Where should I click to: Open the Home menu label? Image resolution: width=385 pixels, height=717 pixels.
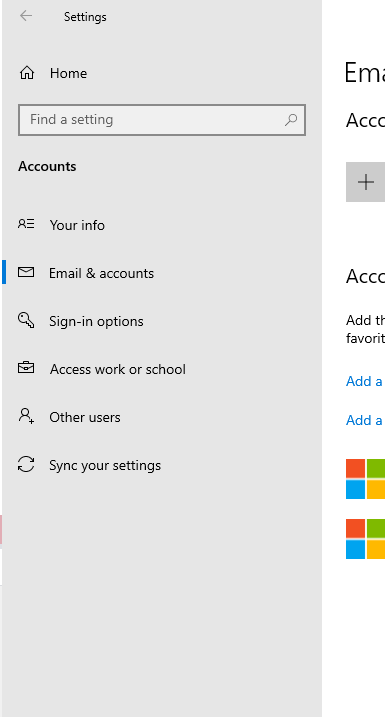(x=69, y=73)
